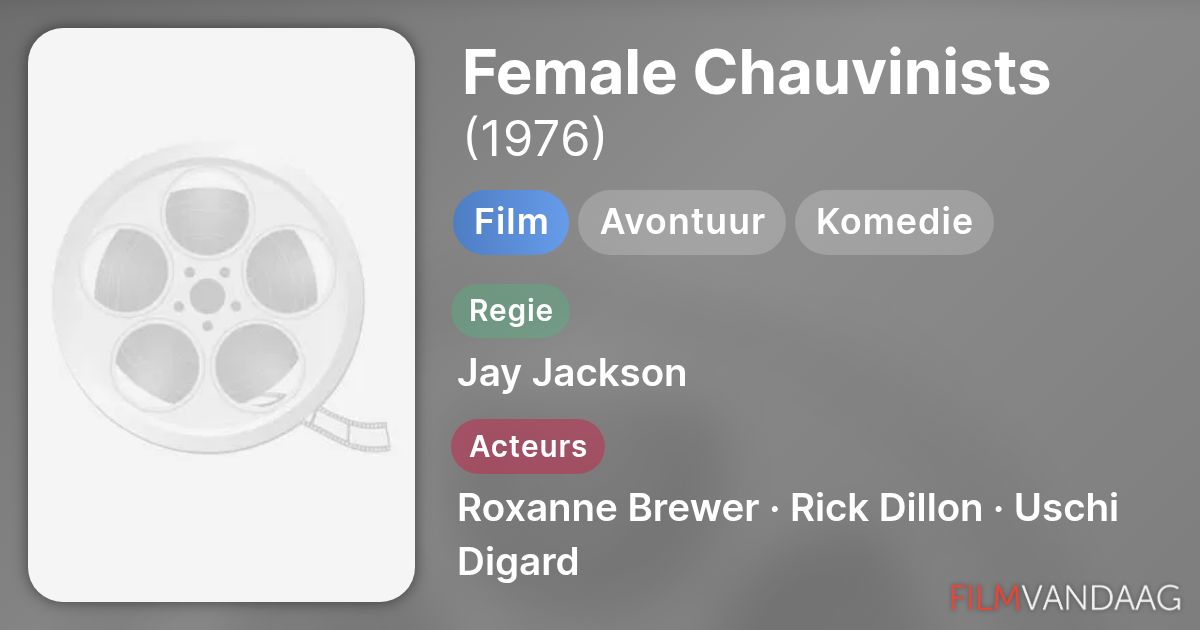Image resolution: width=1200 pixels, height=630 pixels.
Task: Click the red Acteurs label
Action: point(528,446)
